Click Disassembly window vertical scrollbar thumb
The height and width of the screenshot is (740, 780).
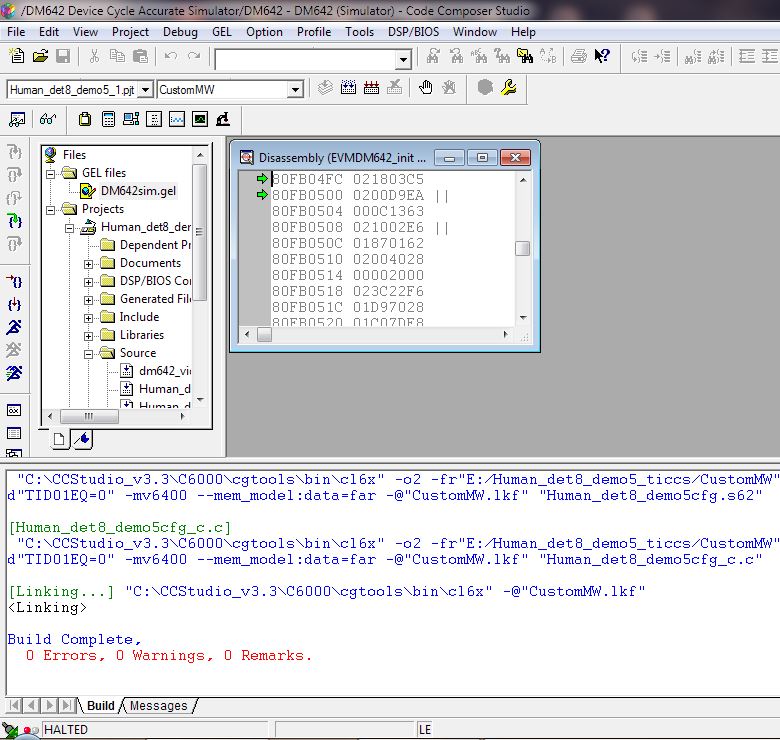click(x=522, y=248)
